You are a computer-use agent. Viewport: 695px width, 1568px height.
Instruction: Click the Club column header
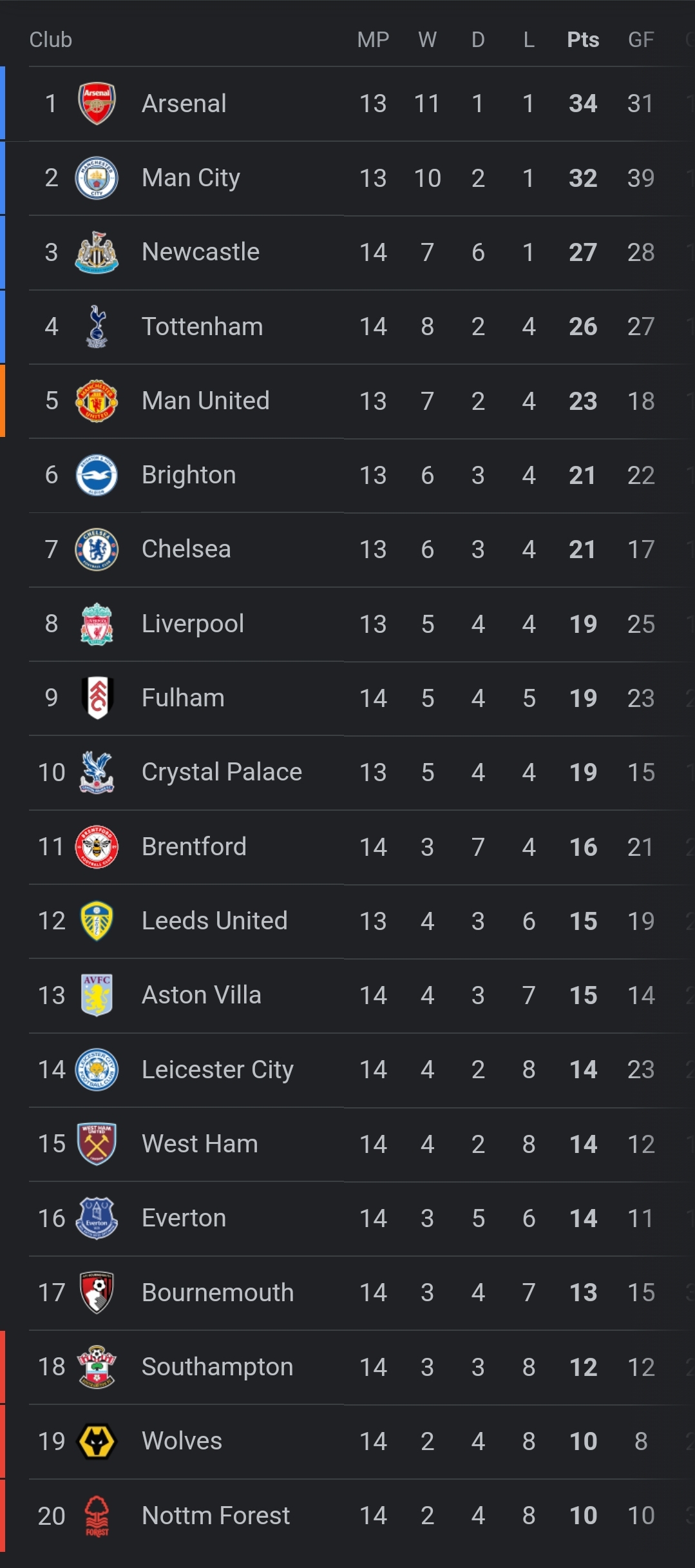(x=51, y=40)
